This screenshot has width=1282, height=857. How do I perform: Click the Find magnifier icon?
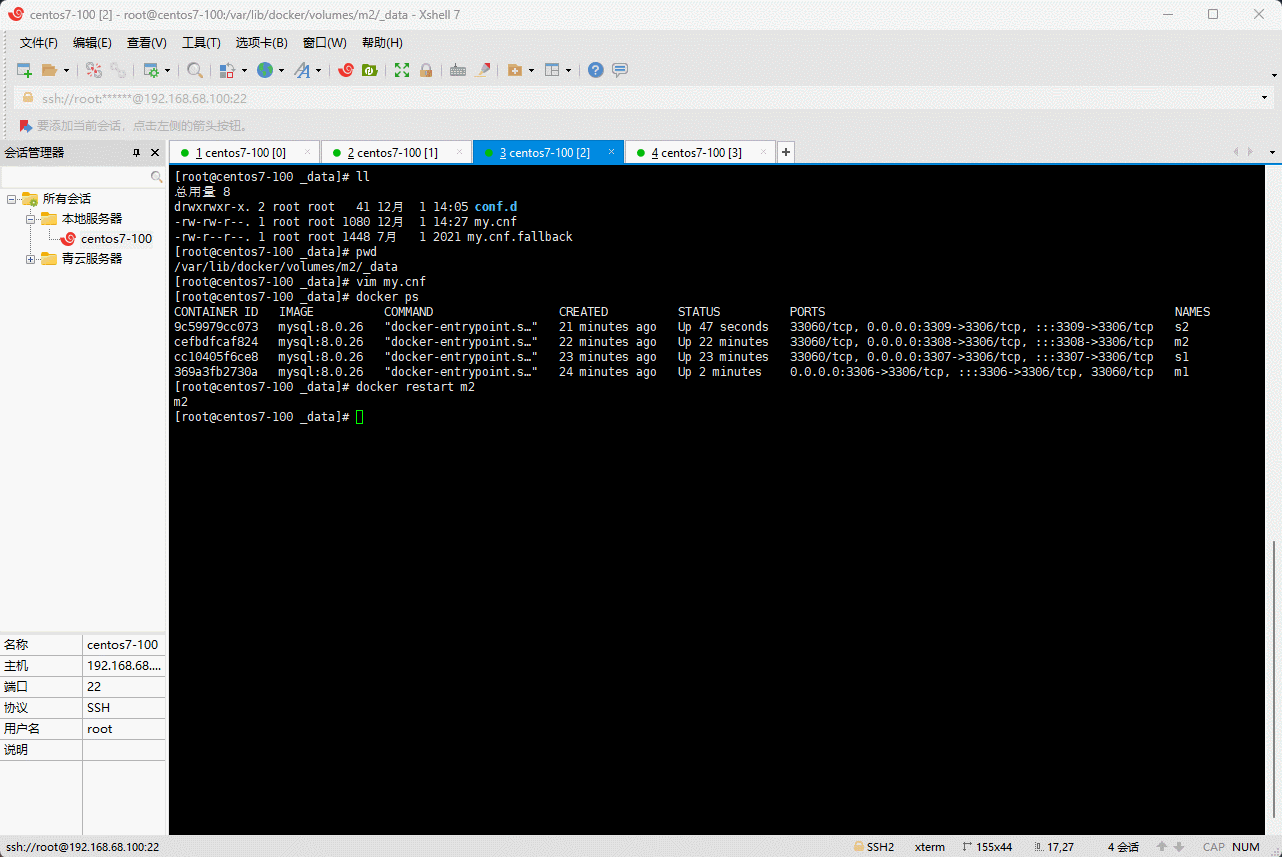pos(195,70)
